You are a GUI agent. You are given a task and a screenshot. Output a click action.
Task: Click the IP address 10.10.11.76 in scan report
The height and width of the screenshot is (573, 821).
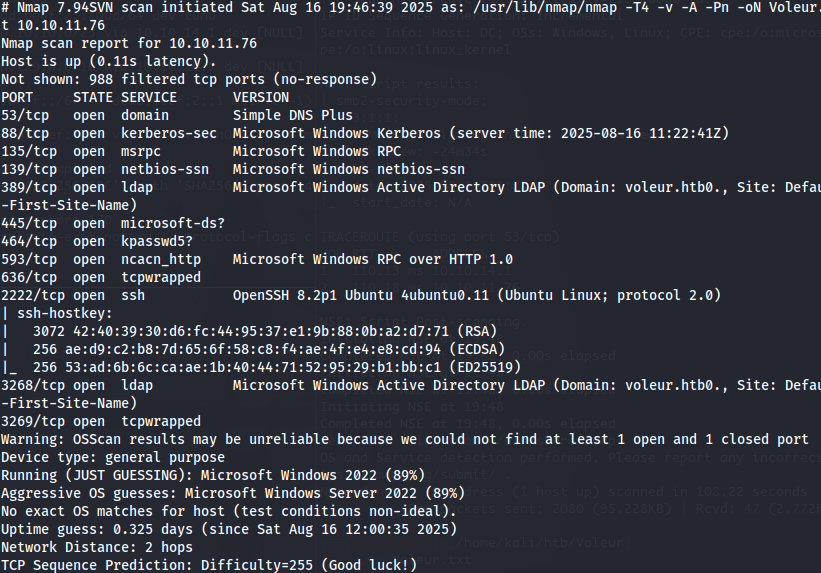point(213,43)
